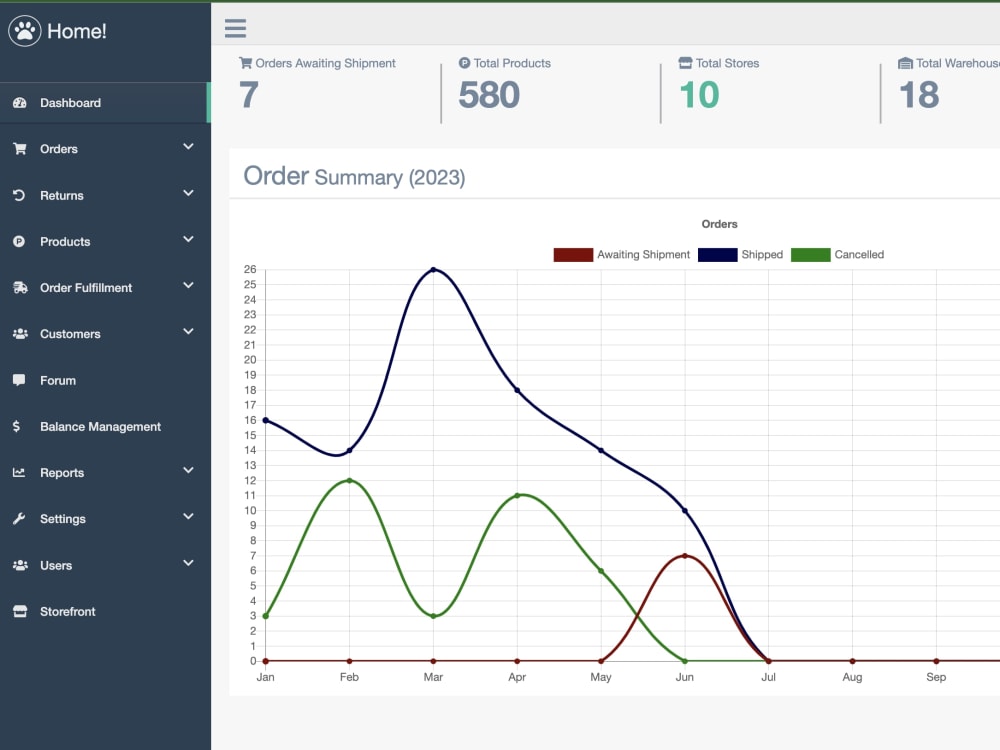Click the Settings sidebar label
This screenshot has height=750, width=1000.
pyautogui.click(x=62, y=519)
